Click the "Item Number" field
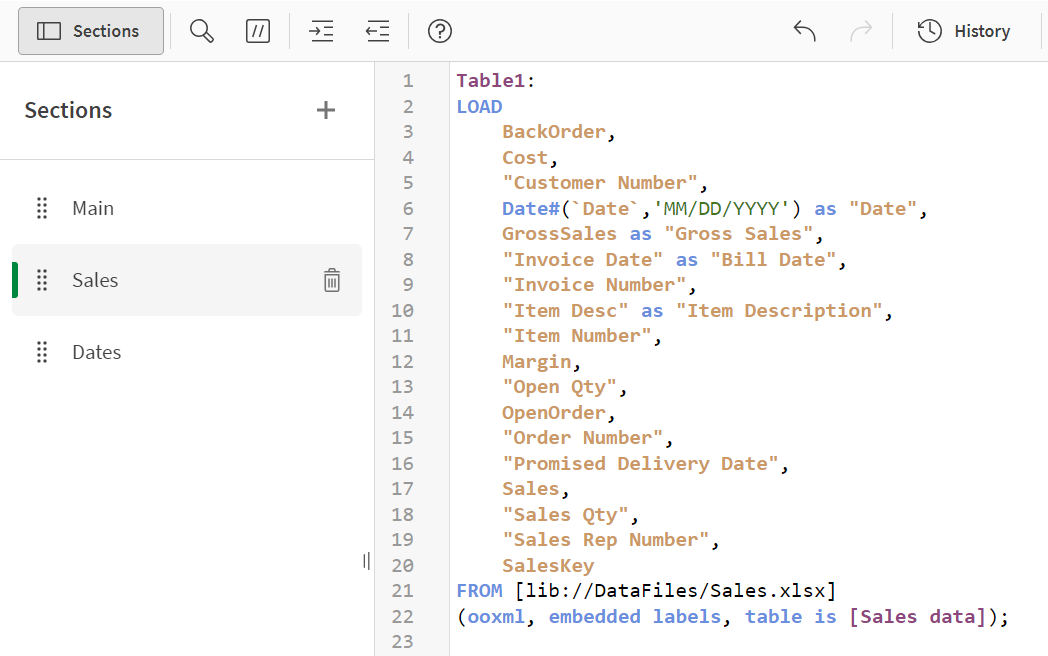The height and width of the screenshot is (656, 1048). [x=577, y=336]
